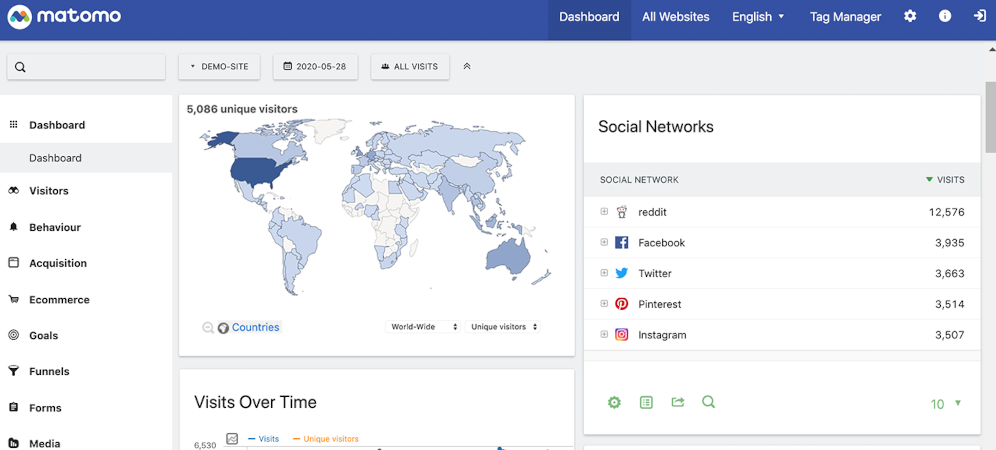Click the sign-in arrow icon
Screen dimensions: 996x450
coord(979,17)
